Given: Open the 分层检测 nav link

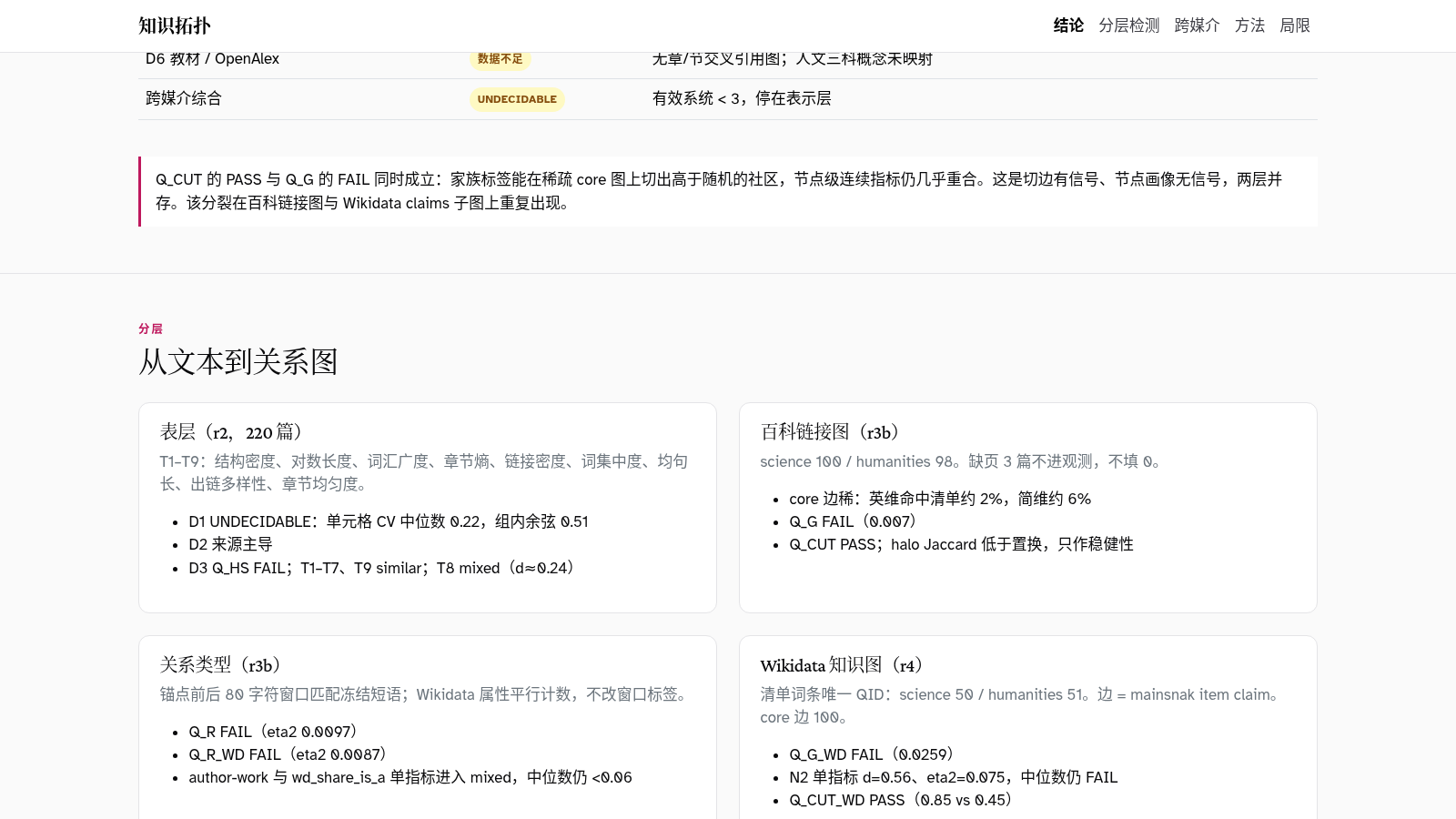Looking at the screenshot, I should click(1128, 25).
